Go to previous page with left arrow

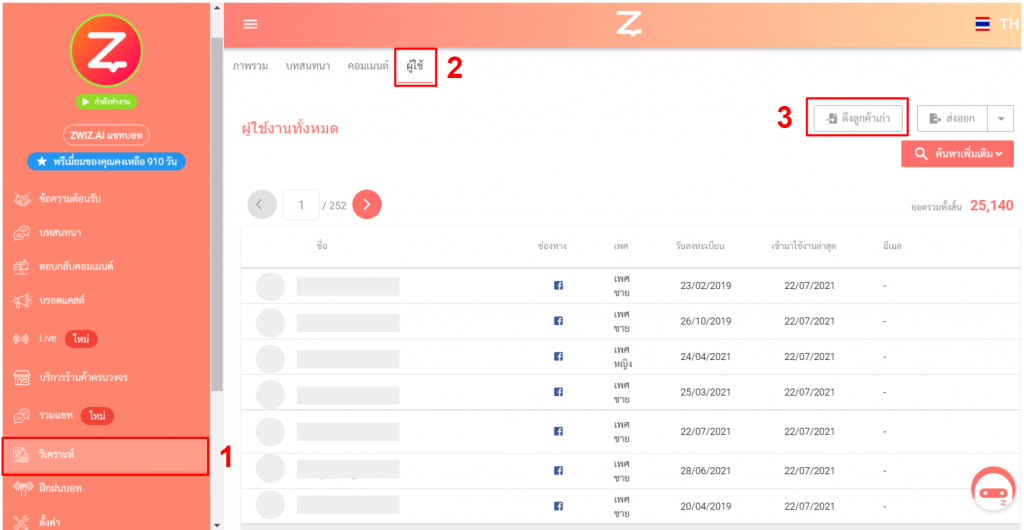[262, 205]
